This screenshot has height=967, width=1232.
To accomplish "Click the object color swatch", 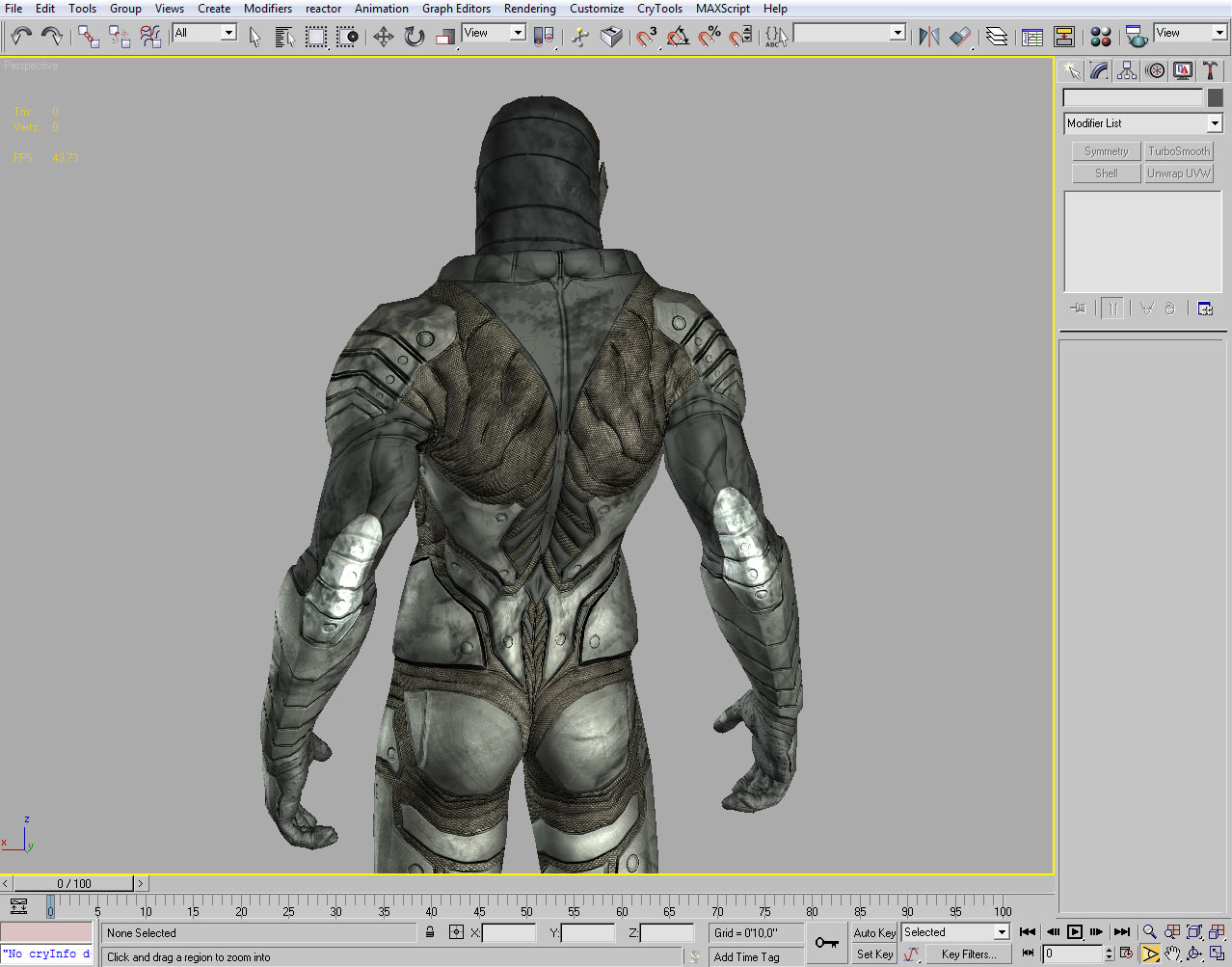I will (1215, 97).
